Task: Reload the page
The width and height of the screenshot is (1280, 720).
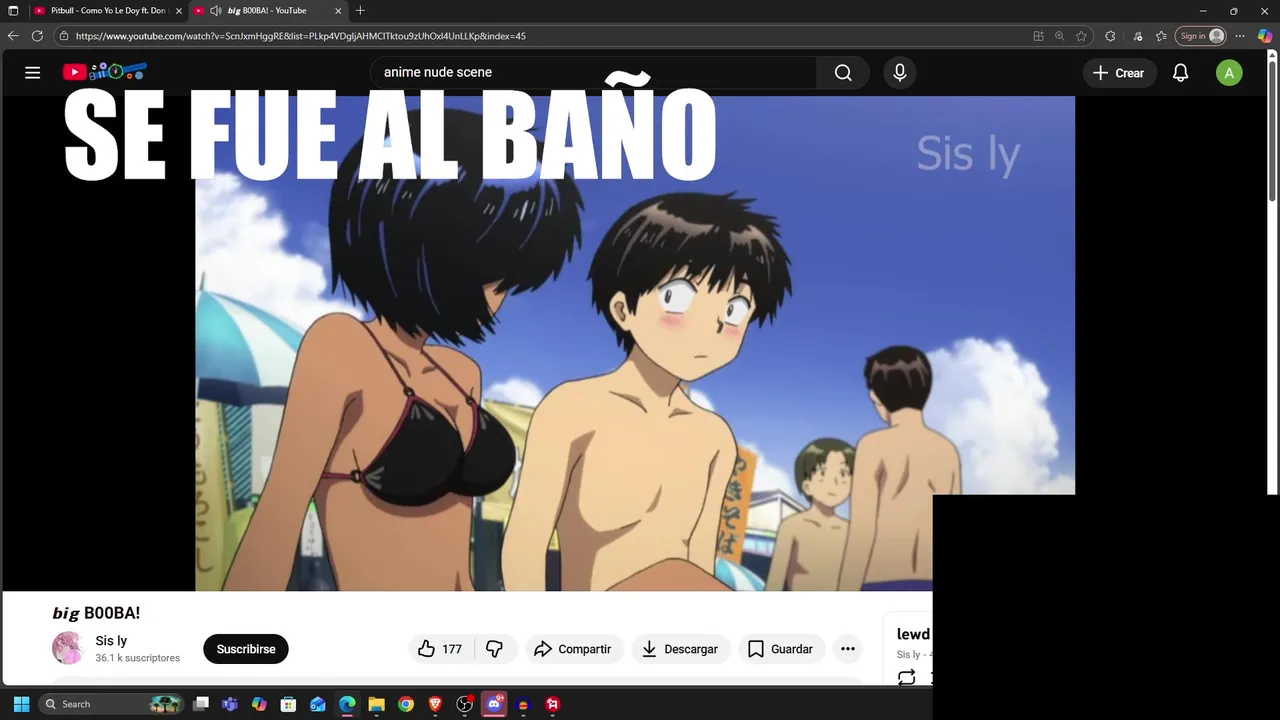Action: pyautogui.click(x=37, y=36)
